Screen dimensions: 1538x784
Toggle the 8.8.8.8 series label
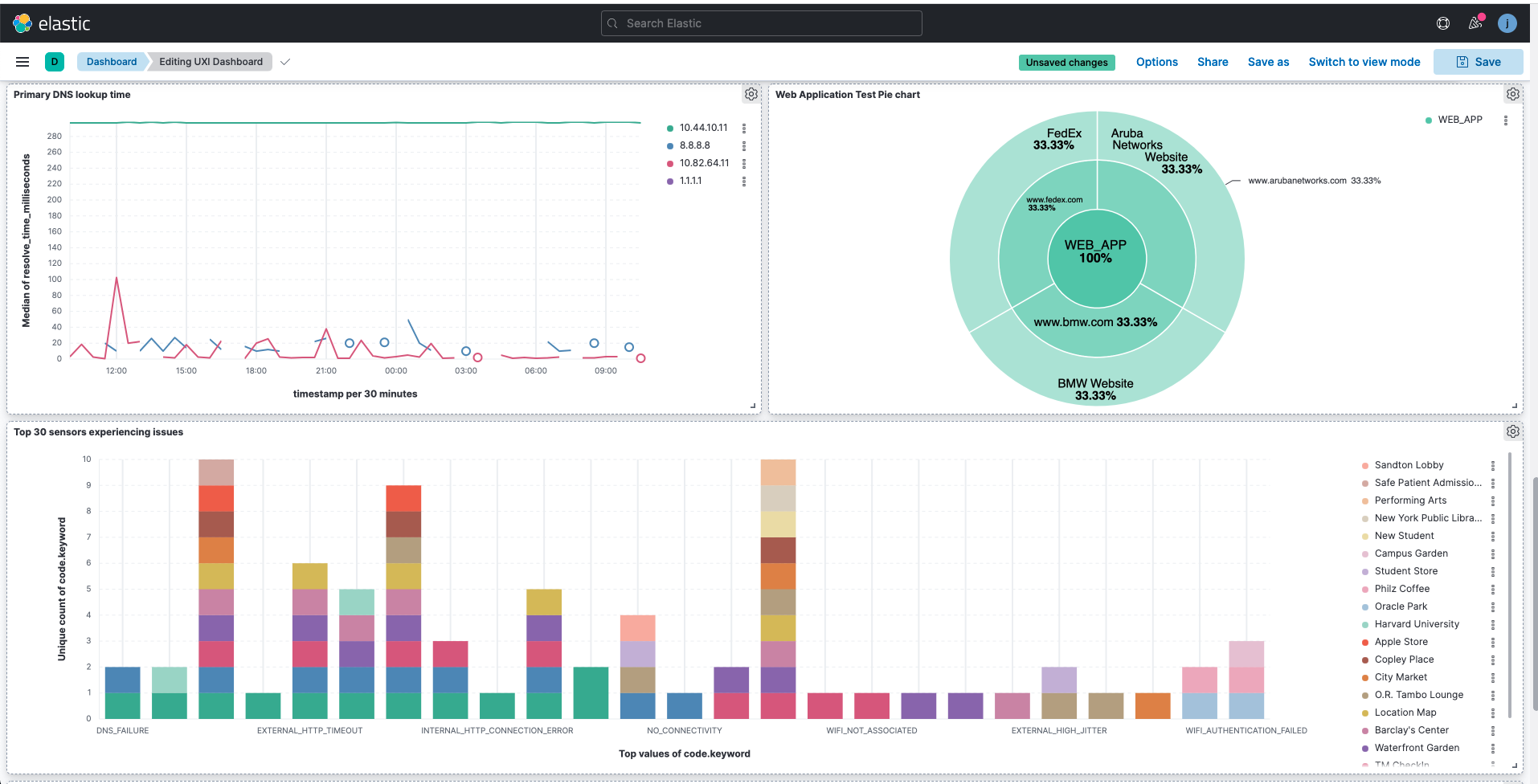(695, 145)
